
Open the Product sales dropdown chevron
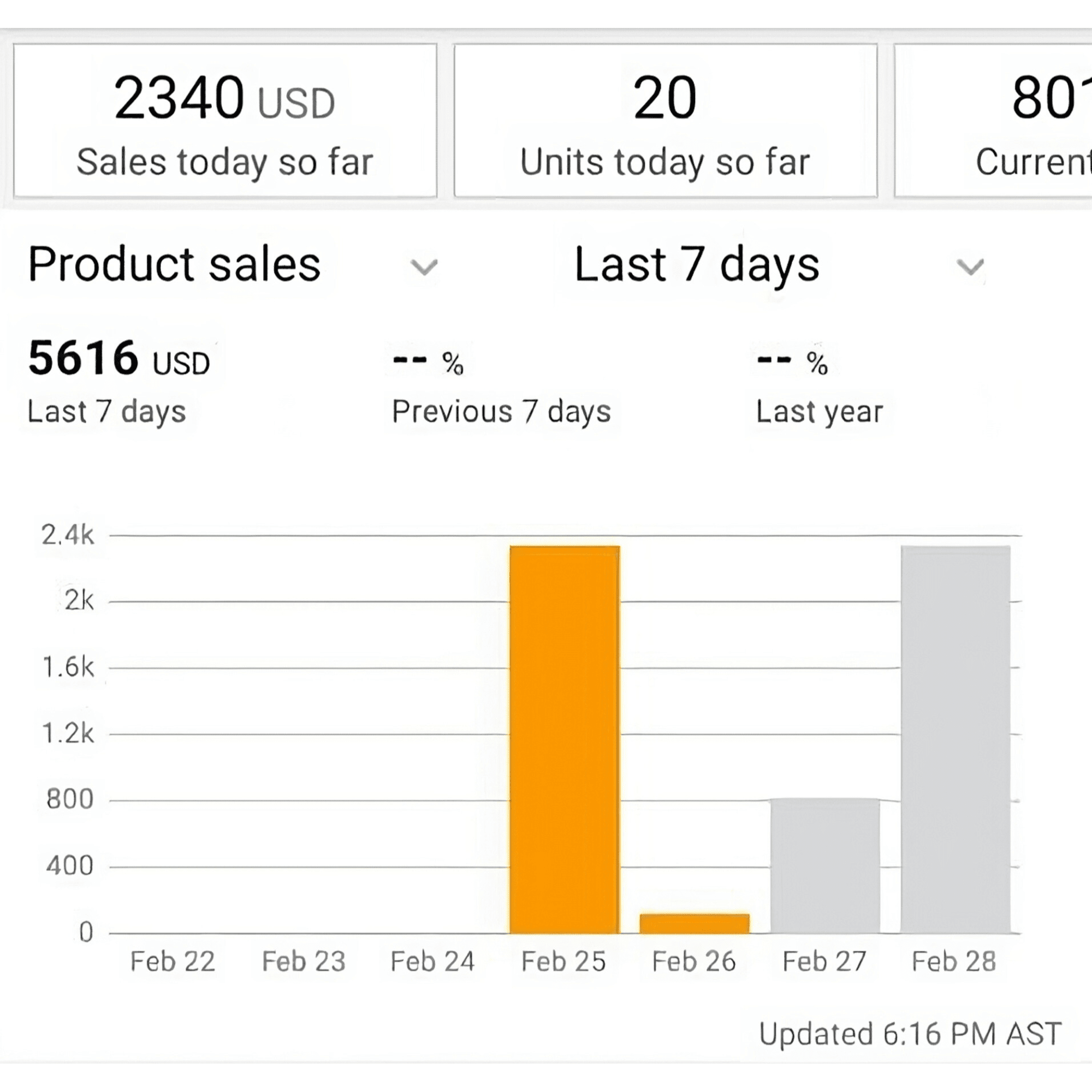(x=424, y=266)
